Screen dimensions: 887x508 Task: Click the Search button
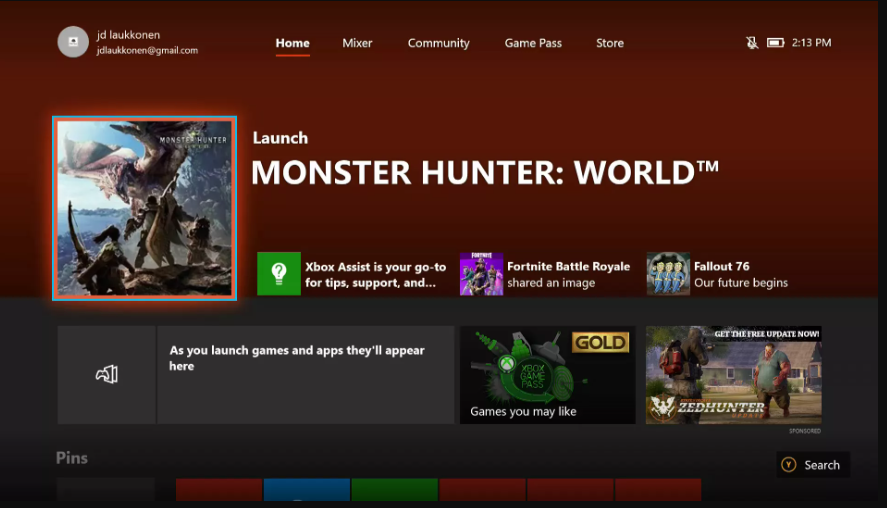812,464
